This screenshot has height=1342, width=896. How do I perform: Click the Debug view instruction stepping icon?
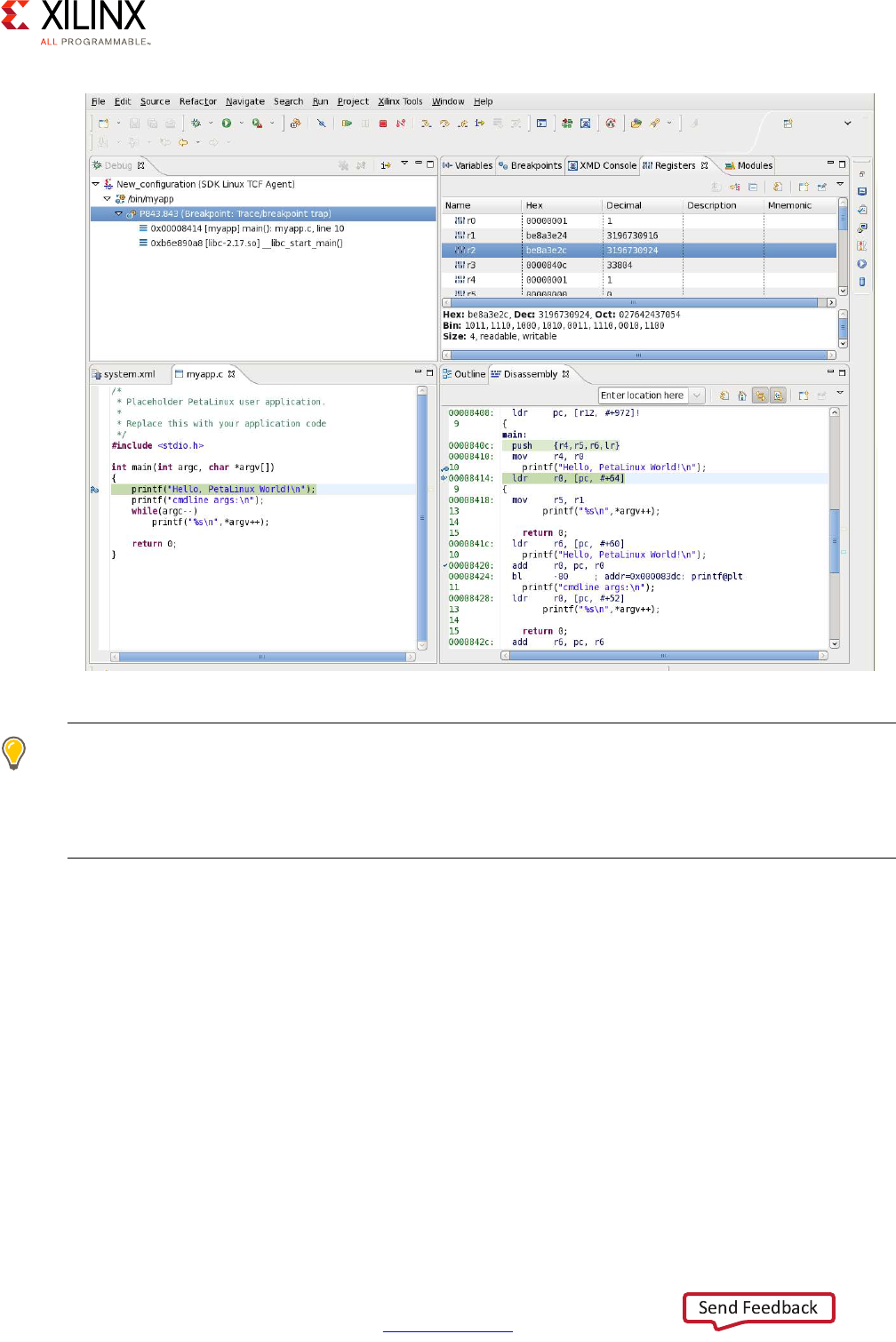tap(386, 165)
